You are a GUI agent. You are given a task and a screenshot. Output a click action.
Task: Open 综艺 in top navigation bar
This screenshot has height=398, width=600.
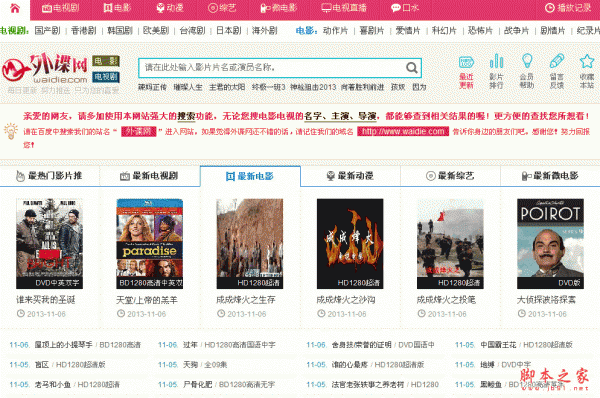pyautogui.click(x=222, y=8)
